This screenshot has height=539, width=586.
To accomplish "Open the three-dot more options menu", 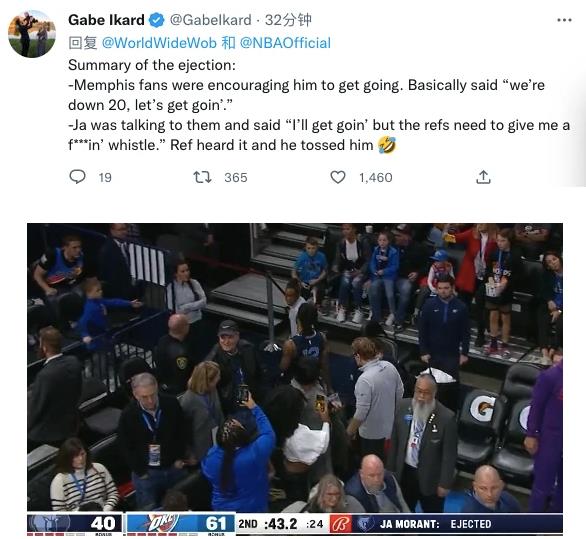I will [564, 20].
